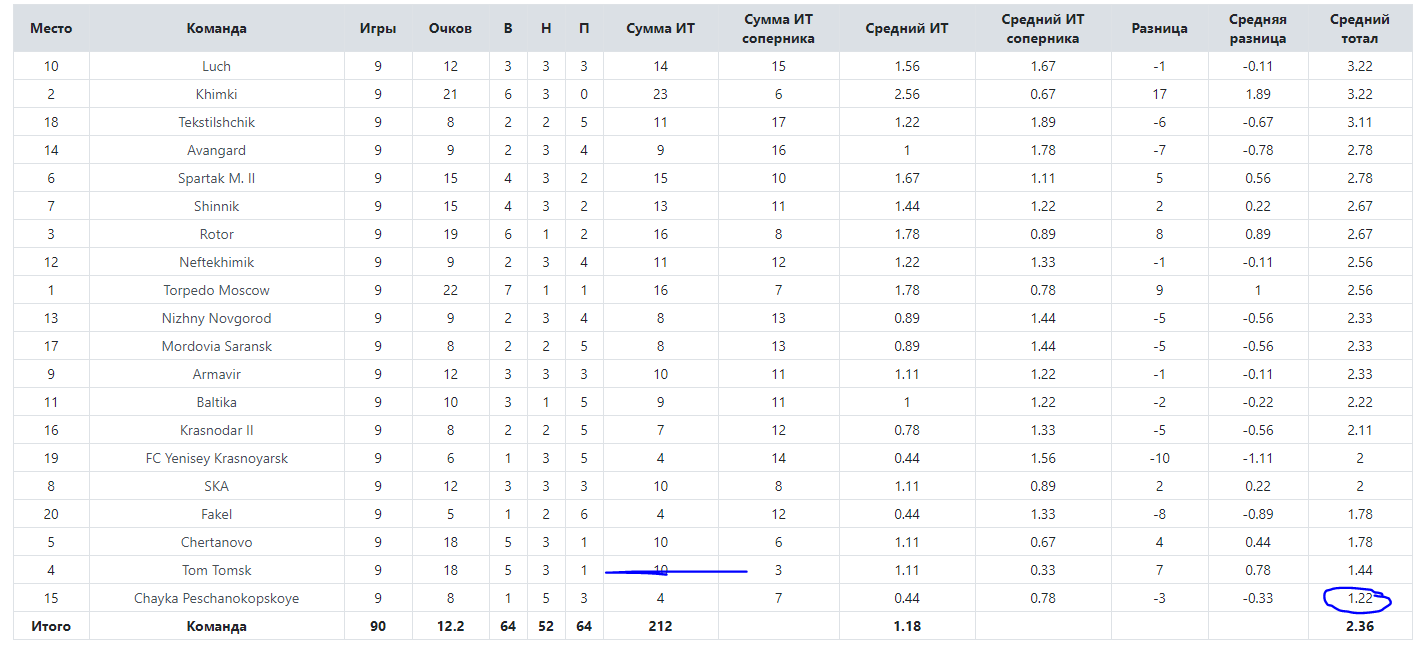Sort by Разница column header
Viewport: 1416px width, 658px height.
coord(1159,28)
